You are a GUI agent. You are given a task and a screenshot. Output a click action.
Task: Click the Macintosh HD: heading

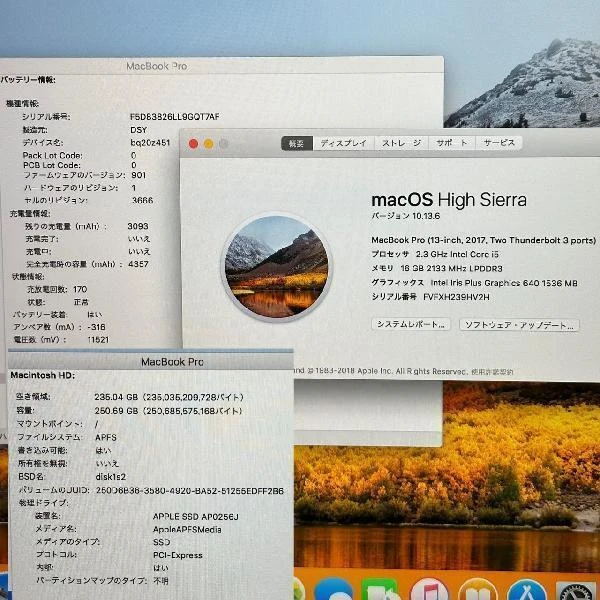(42, 375)
